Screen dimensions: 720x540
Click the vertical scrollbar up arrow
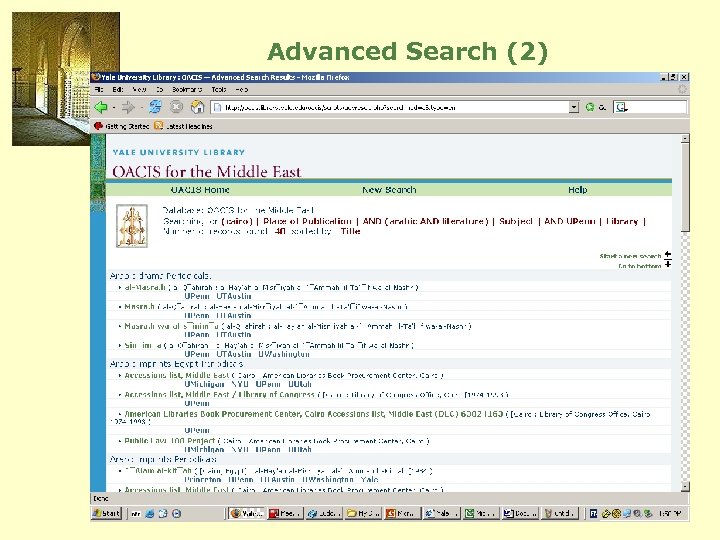pyautogui.click(x=685, y=138)
